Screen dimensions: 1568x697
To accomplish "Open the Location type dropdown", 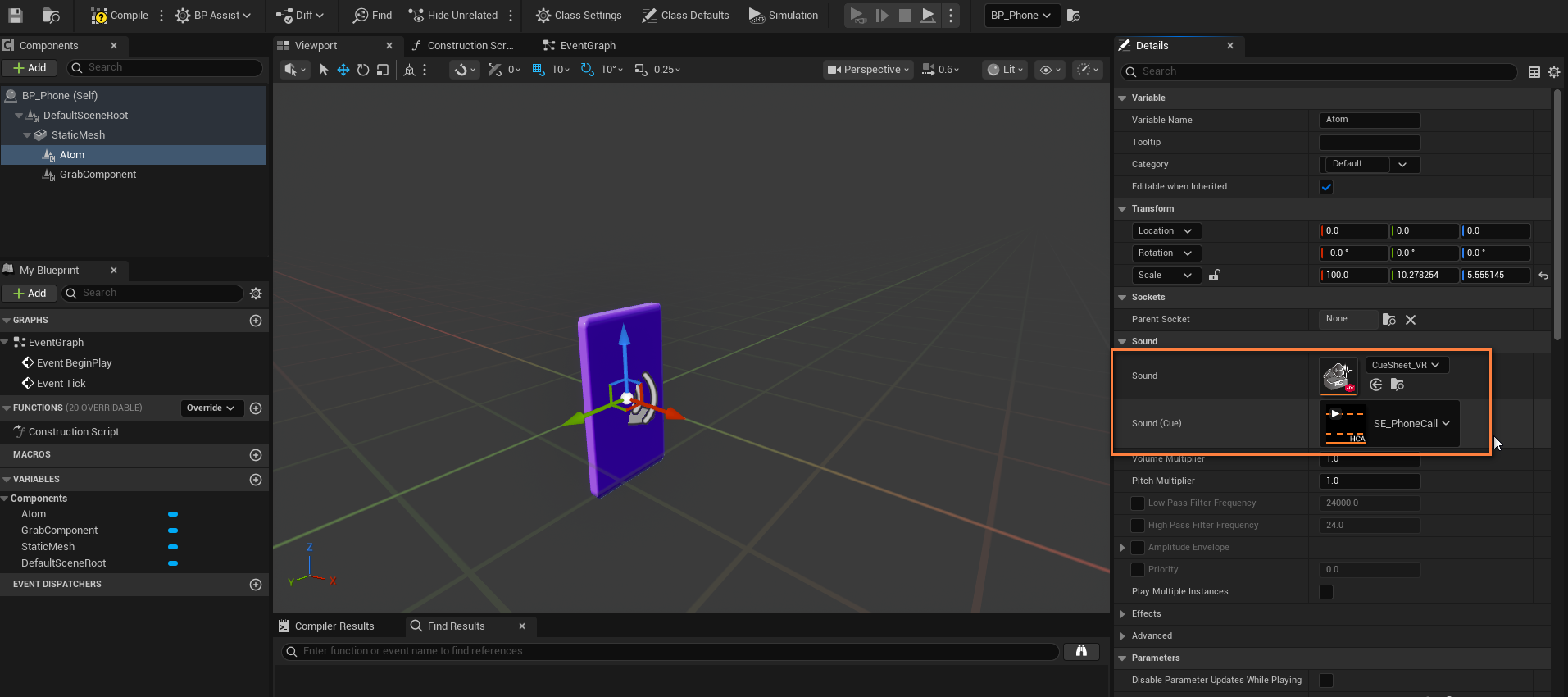I will (1166, 231).
